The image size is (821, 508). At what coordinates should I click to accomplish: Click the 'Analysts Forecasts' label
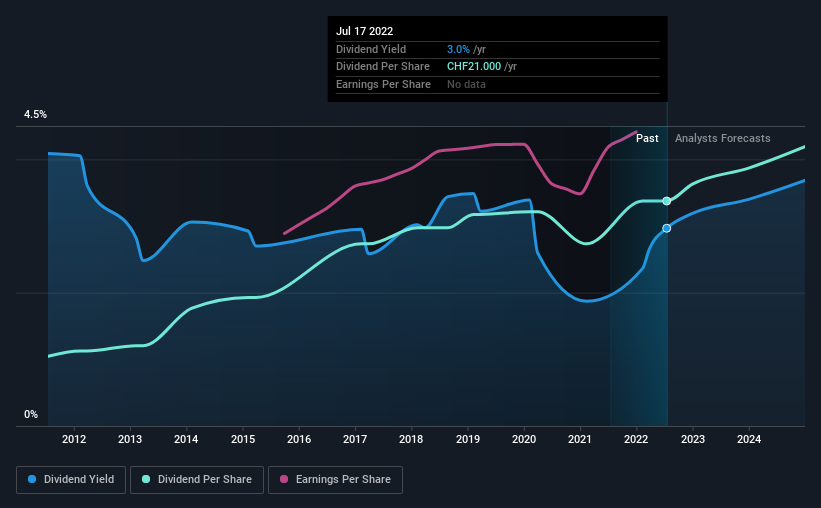point(723,138)
